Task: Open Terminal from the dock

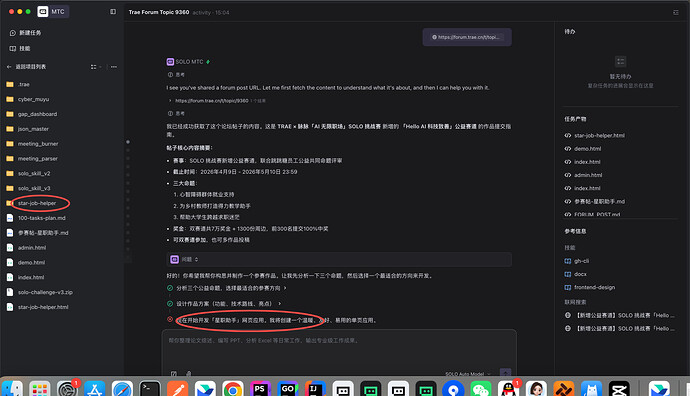Action: (x=150, y=389)
